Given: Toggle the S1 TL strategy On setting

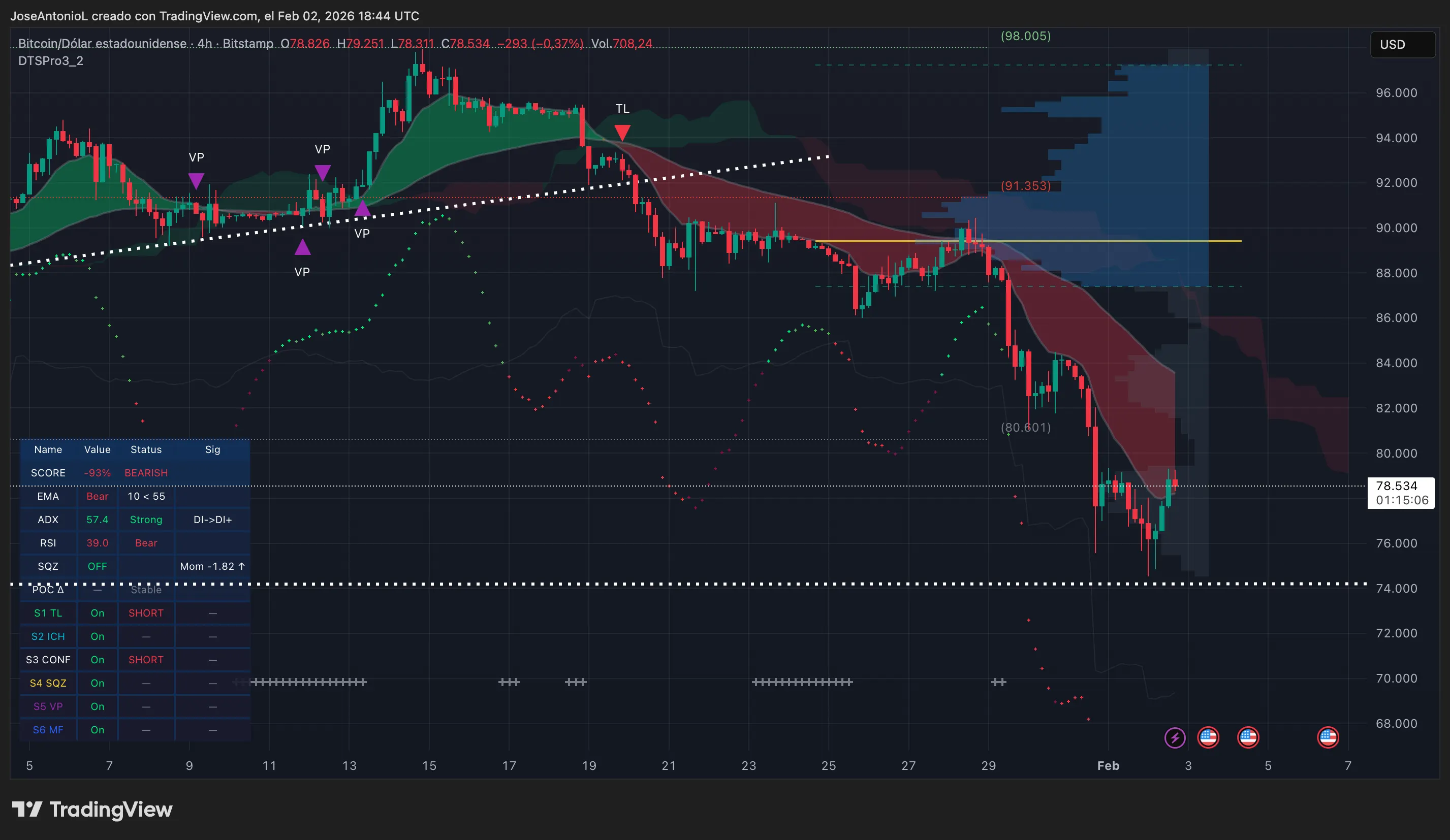Looking at the screenshot, I should coord(97,613).
